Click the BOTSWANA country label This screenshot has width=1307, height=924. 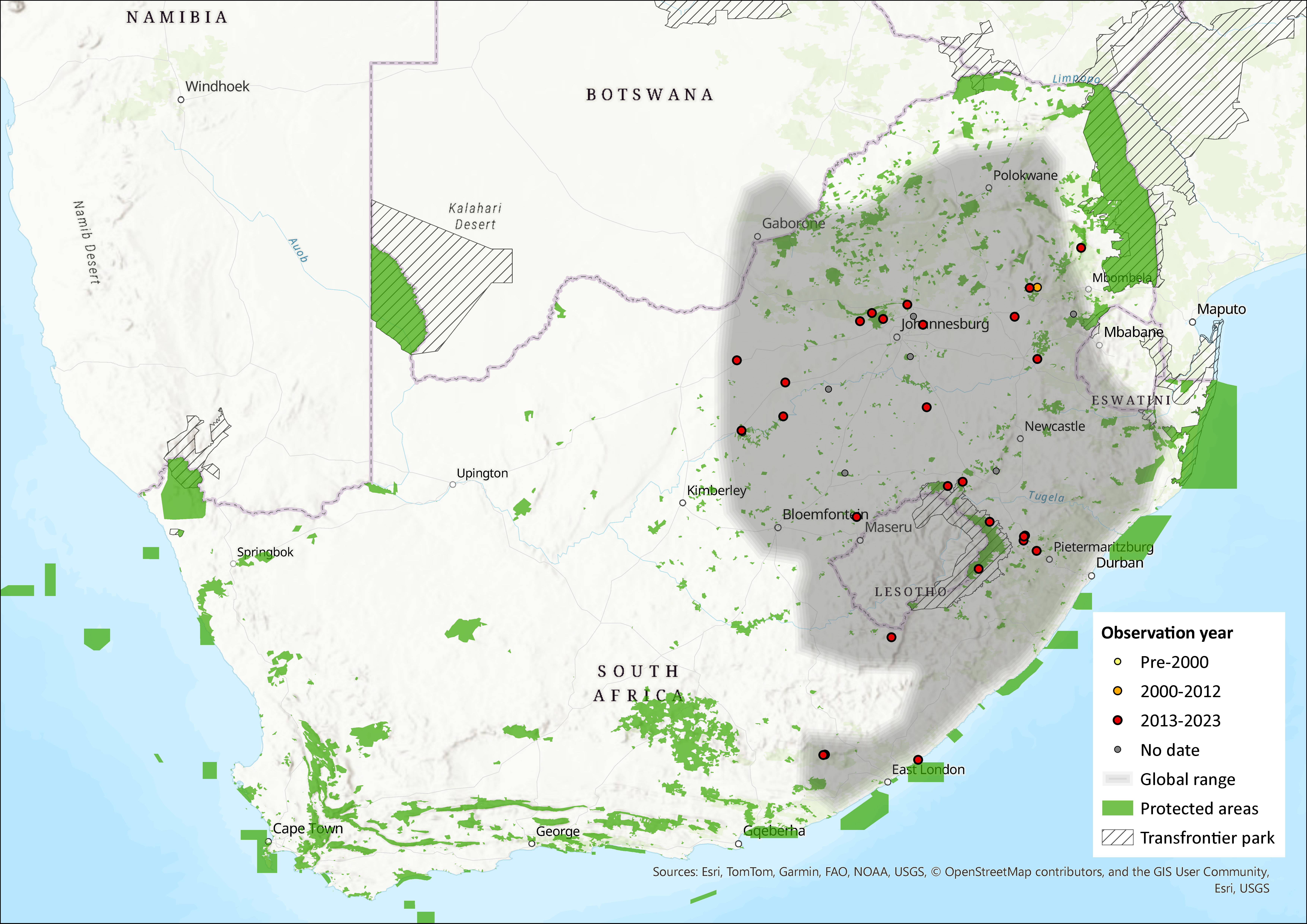pos(650,94)
